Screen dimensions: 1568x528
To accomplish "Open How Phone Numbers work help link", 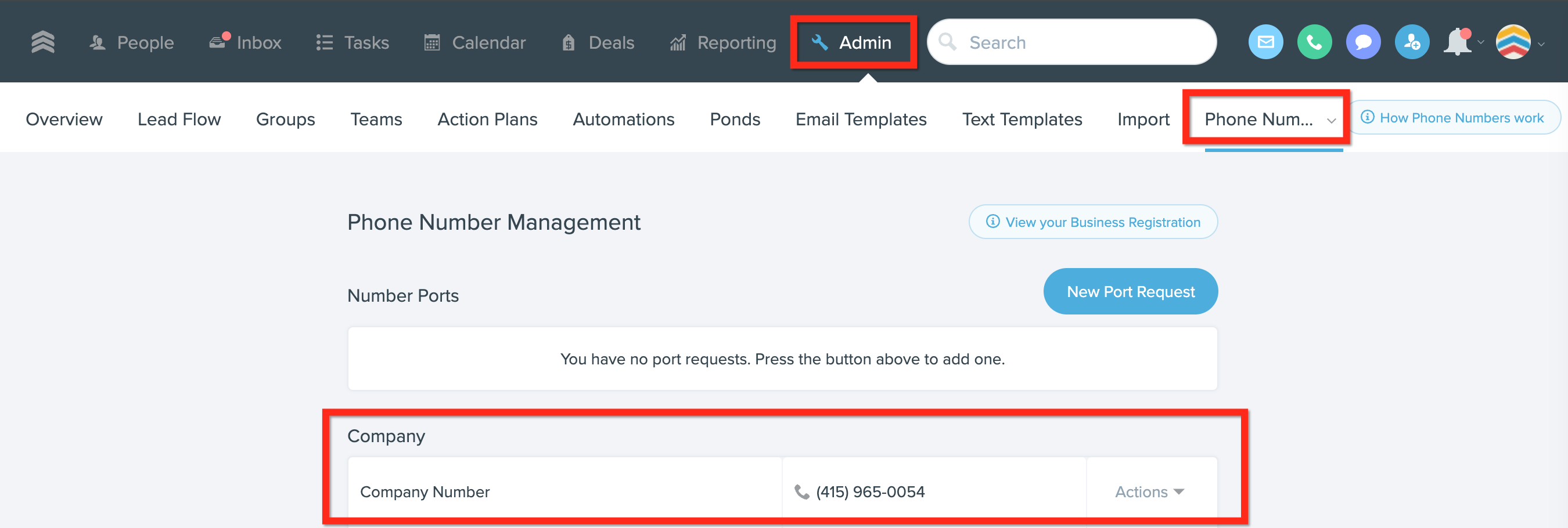I will (1454, 117).
